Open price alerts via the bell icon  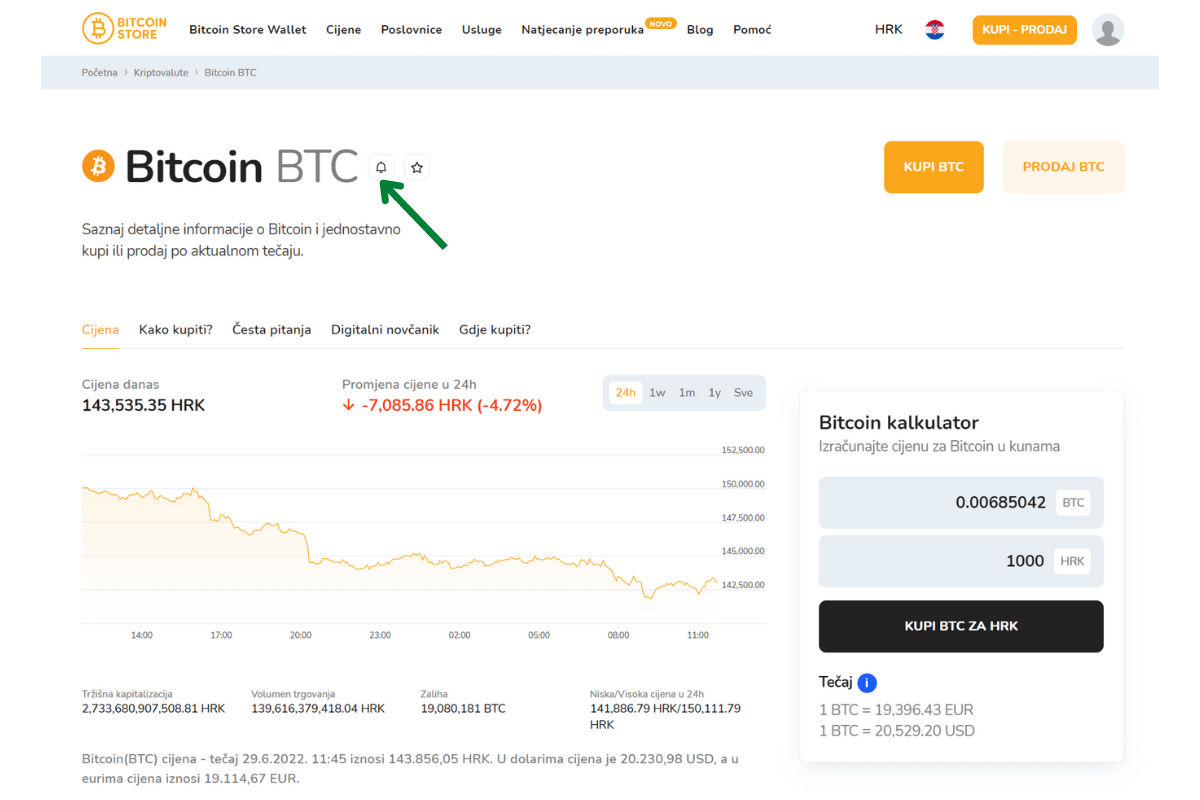pos(381,167)
